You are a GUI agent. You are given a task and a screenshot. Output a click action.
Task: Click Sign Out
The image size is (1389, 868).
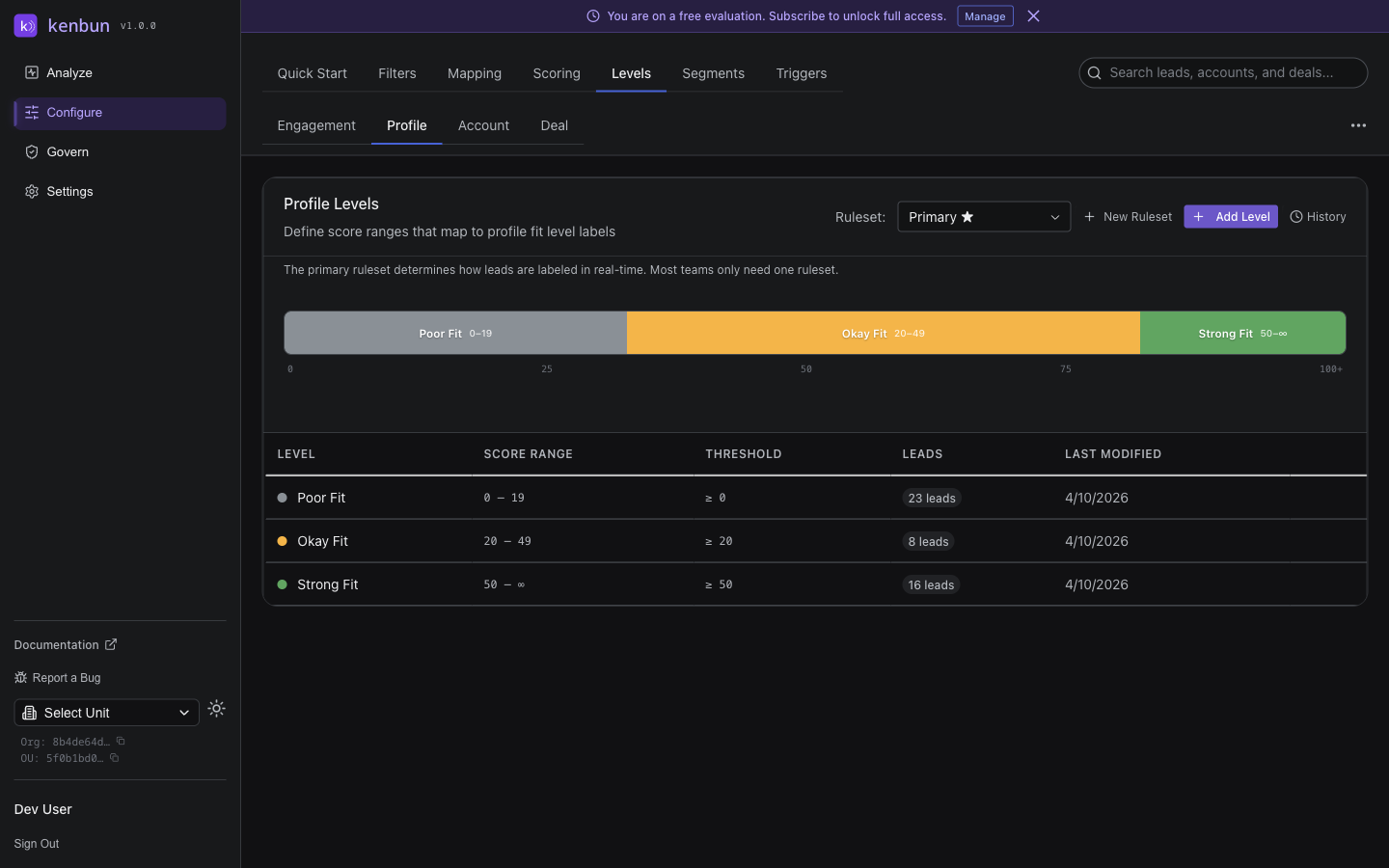(x=37, y=844)
